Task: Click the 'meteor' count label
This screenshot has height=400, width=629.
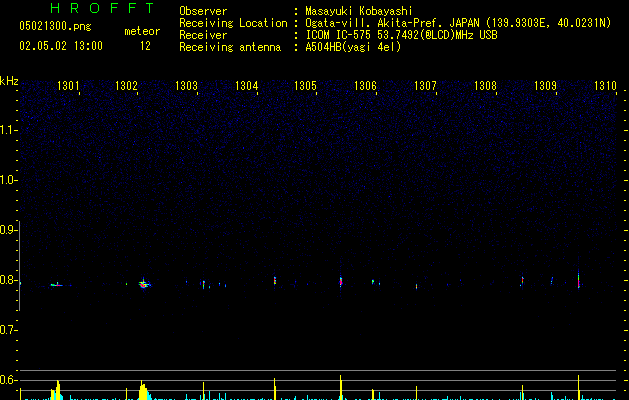Action: [142, 31]
